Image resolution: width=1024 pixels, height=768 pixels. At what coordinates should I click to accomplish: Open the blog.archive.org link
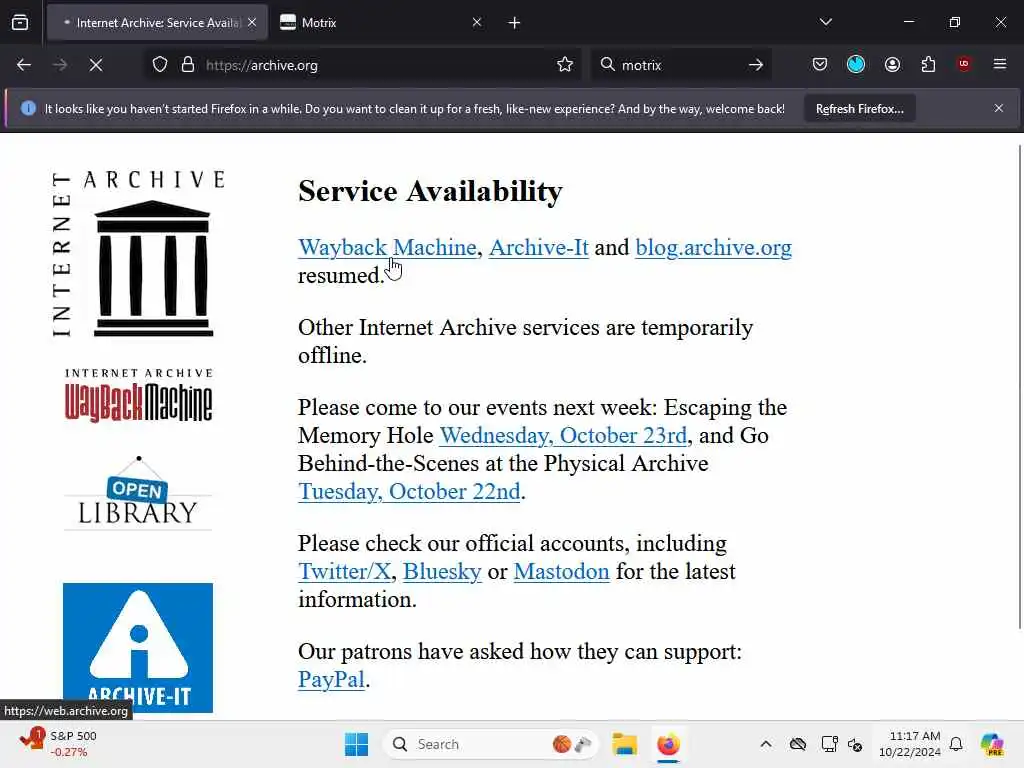click(714, 248)
